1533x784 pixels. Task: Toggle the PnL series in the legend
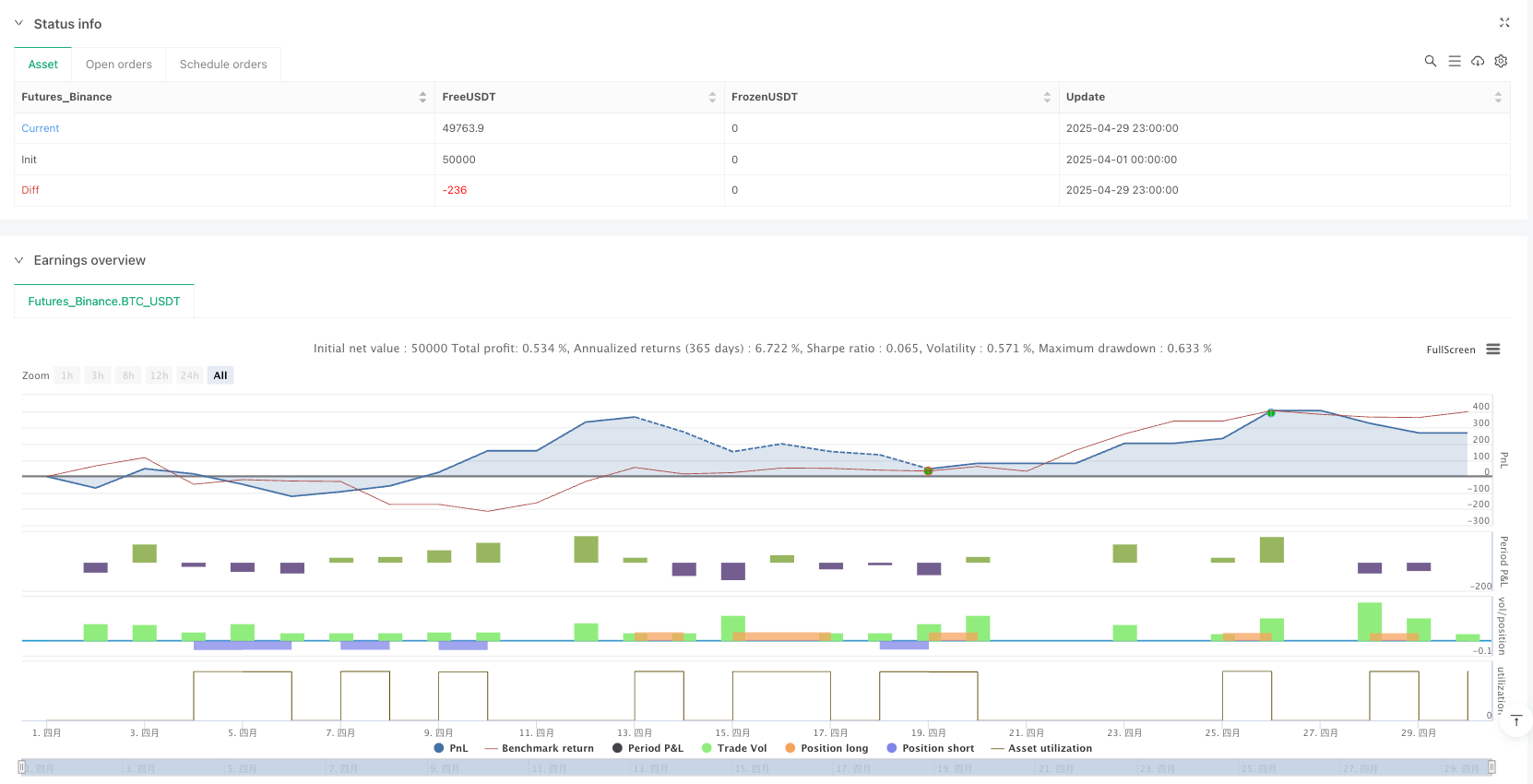(x=451, y=748)
